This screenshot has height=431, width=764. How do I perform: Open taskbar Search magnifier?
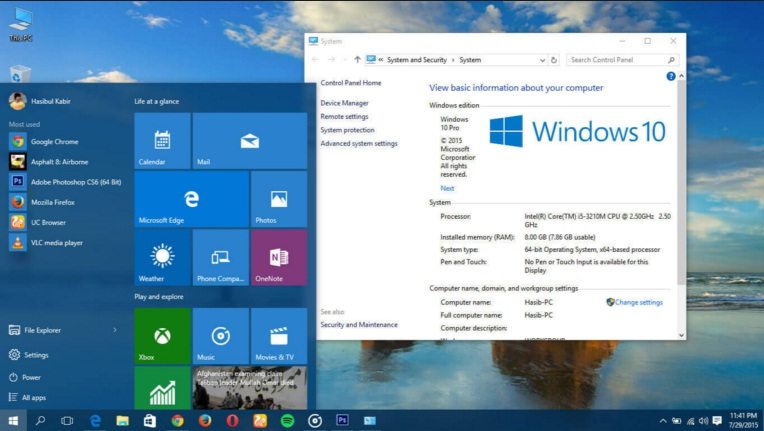point(40,420)
